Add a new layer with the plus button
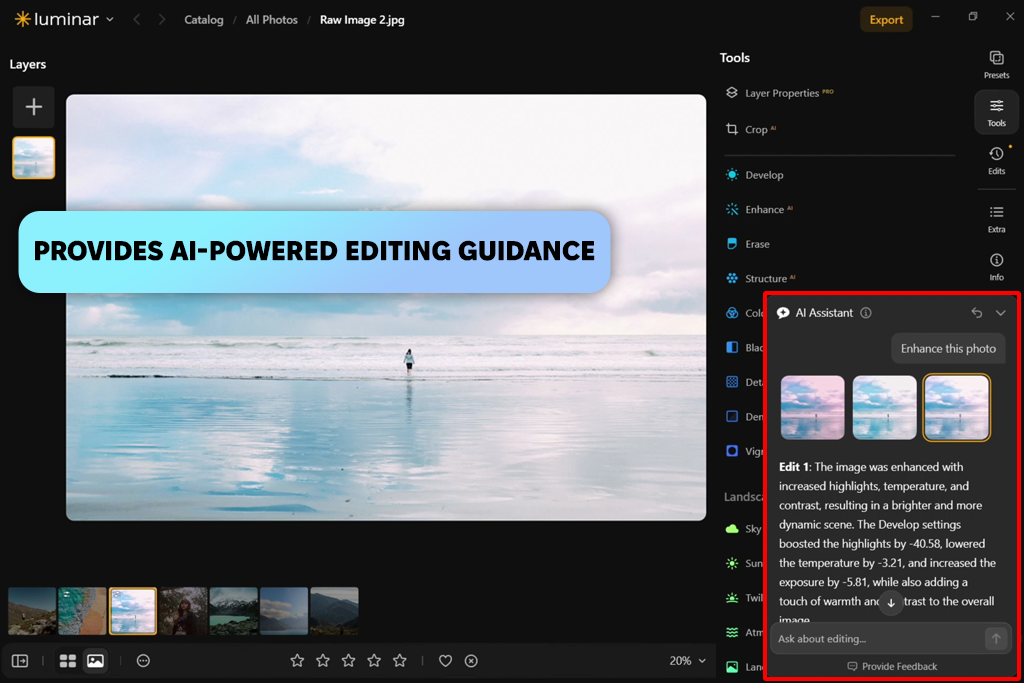The width and height of the screenshot is (1024, 683). (x=33, y=107)
